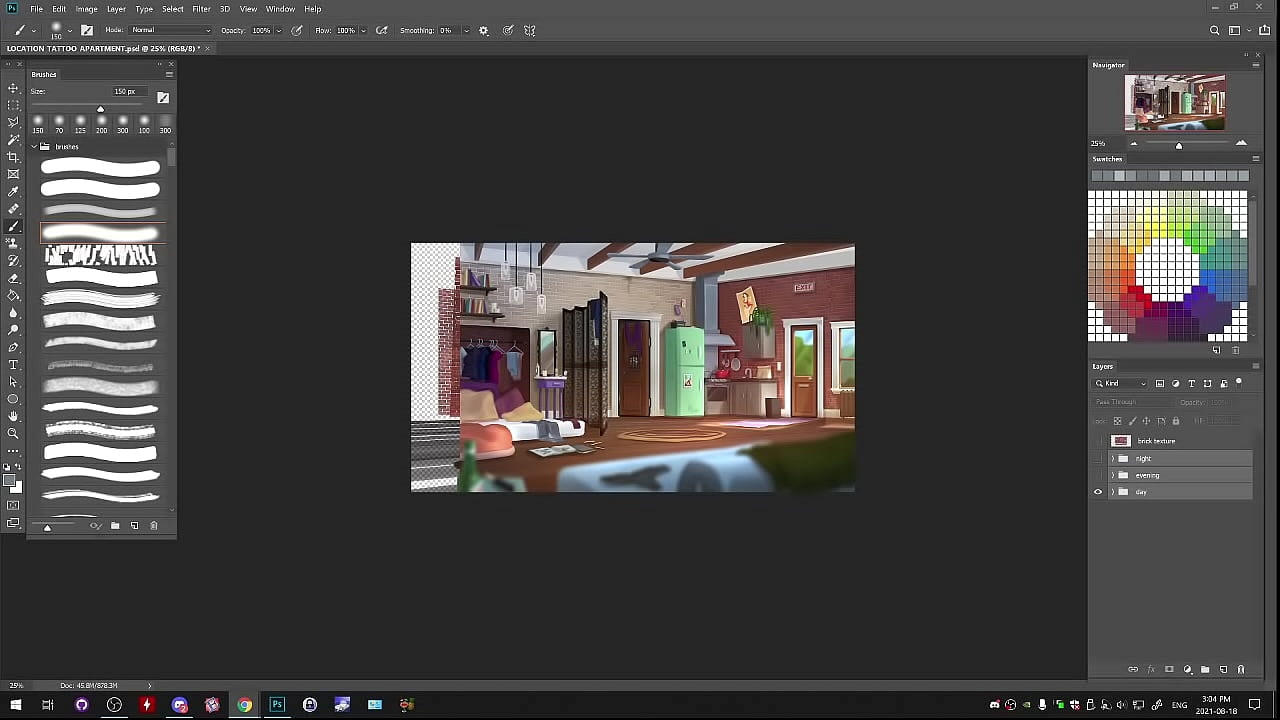Open smoothing options gear icon
Viewport: 1280px width, 720px height.
[484, 30]
